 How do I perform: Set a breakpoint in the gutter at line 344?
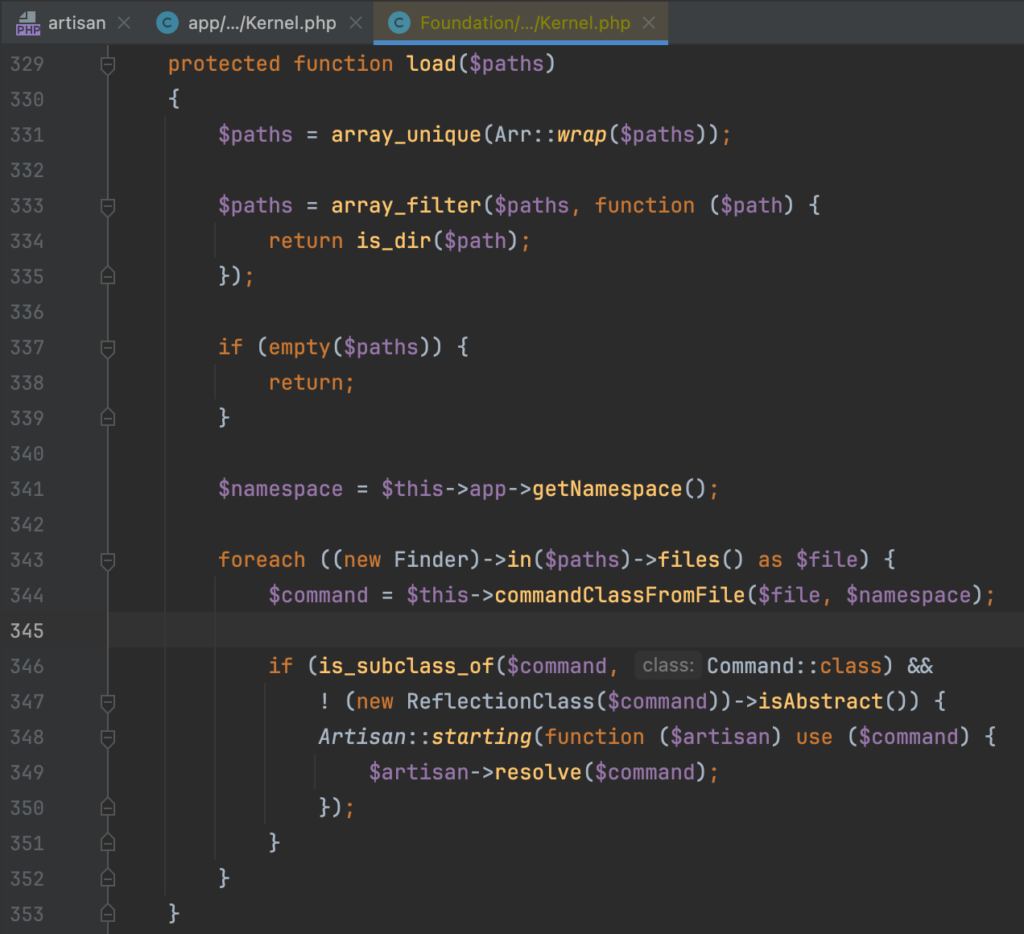(x=70, y=595)
